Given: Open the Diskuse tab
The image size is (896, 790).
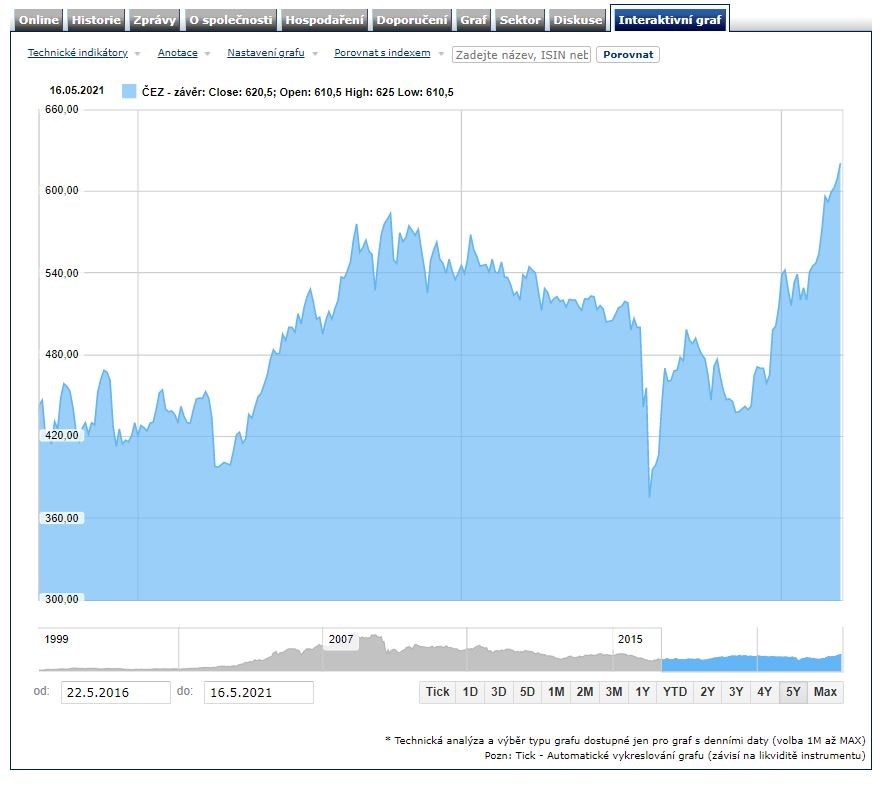Looking at the screenshot, I should point(578,20).
